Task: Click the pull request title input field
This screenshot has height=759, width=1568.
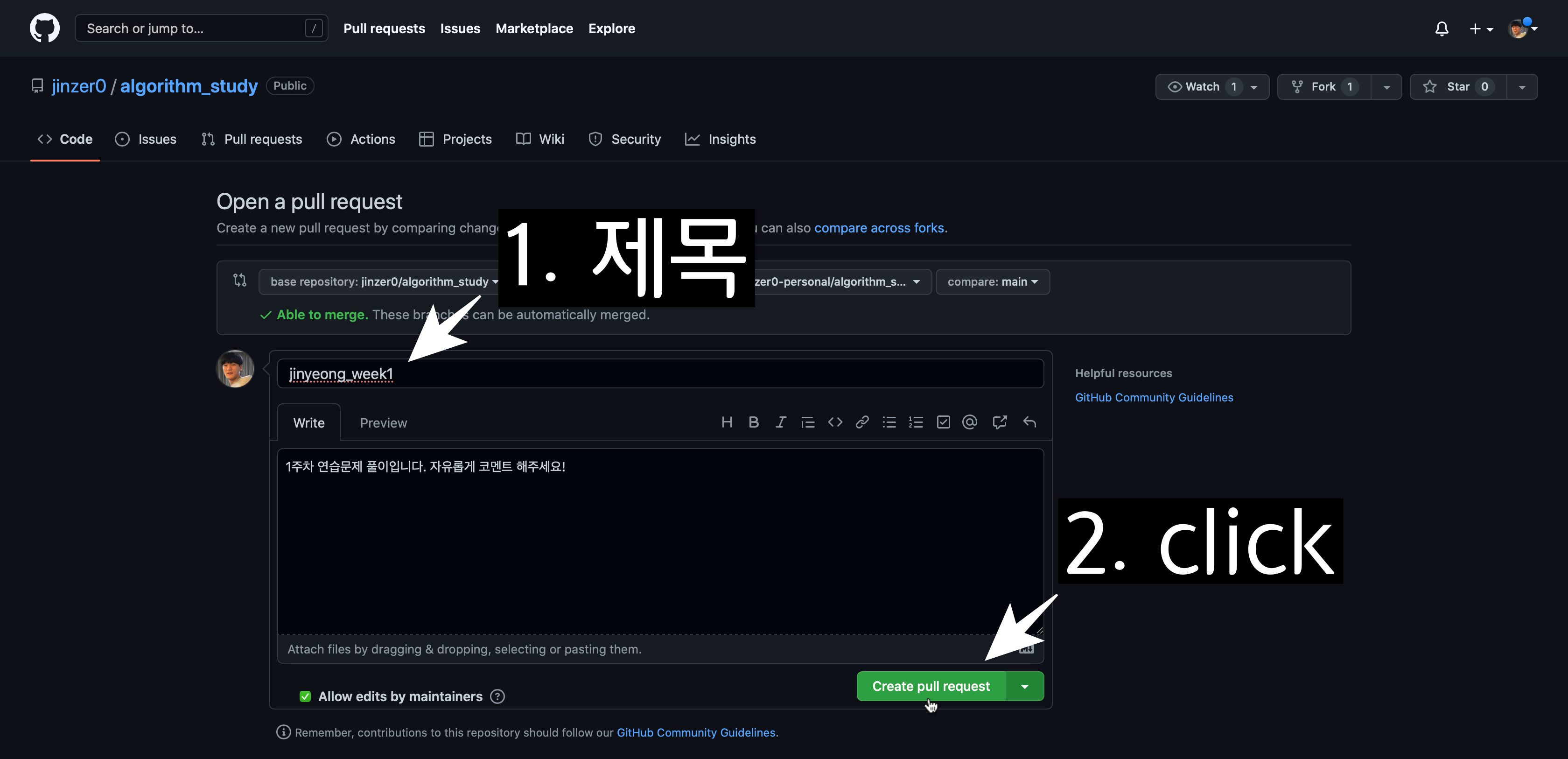Action: [x=660, y=374]
